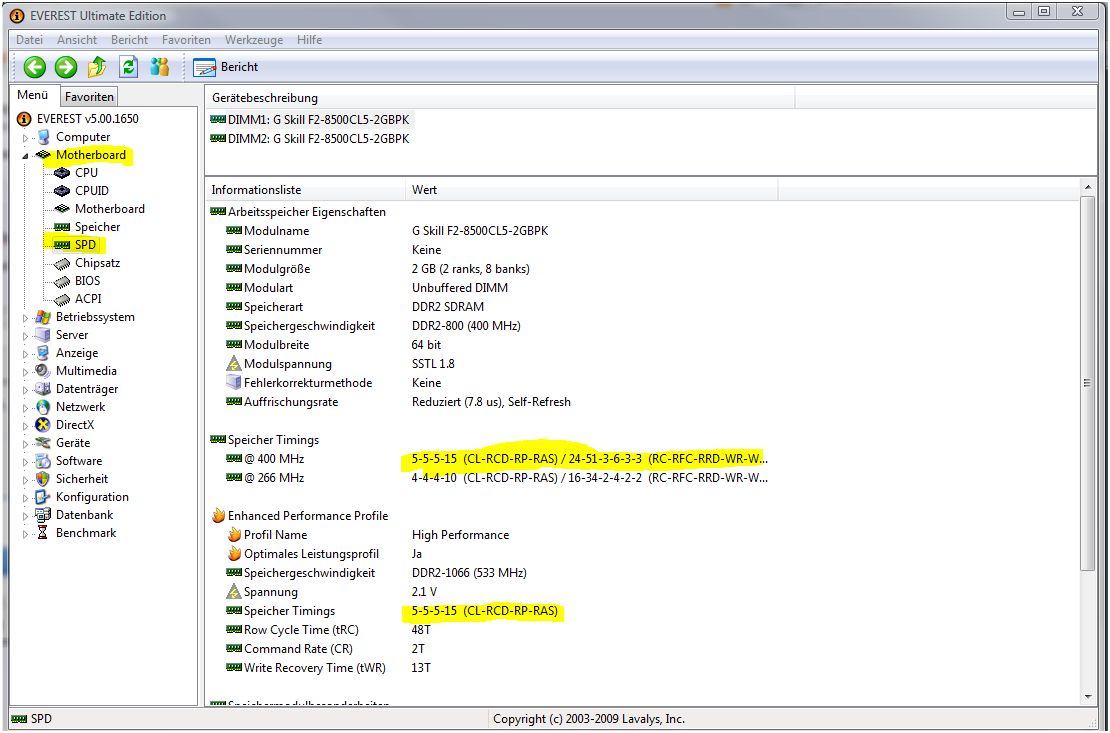Click the Speicher memory icon in the tree
Viewport: 1110px width, 733px height.
63,227
